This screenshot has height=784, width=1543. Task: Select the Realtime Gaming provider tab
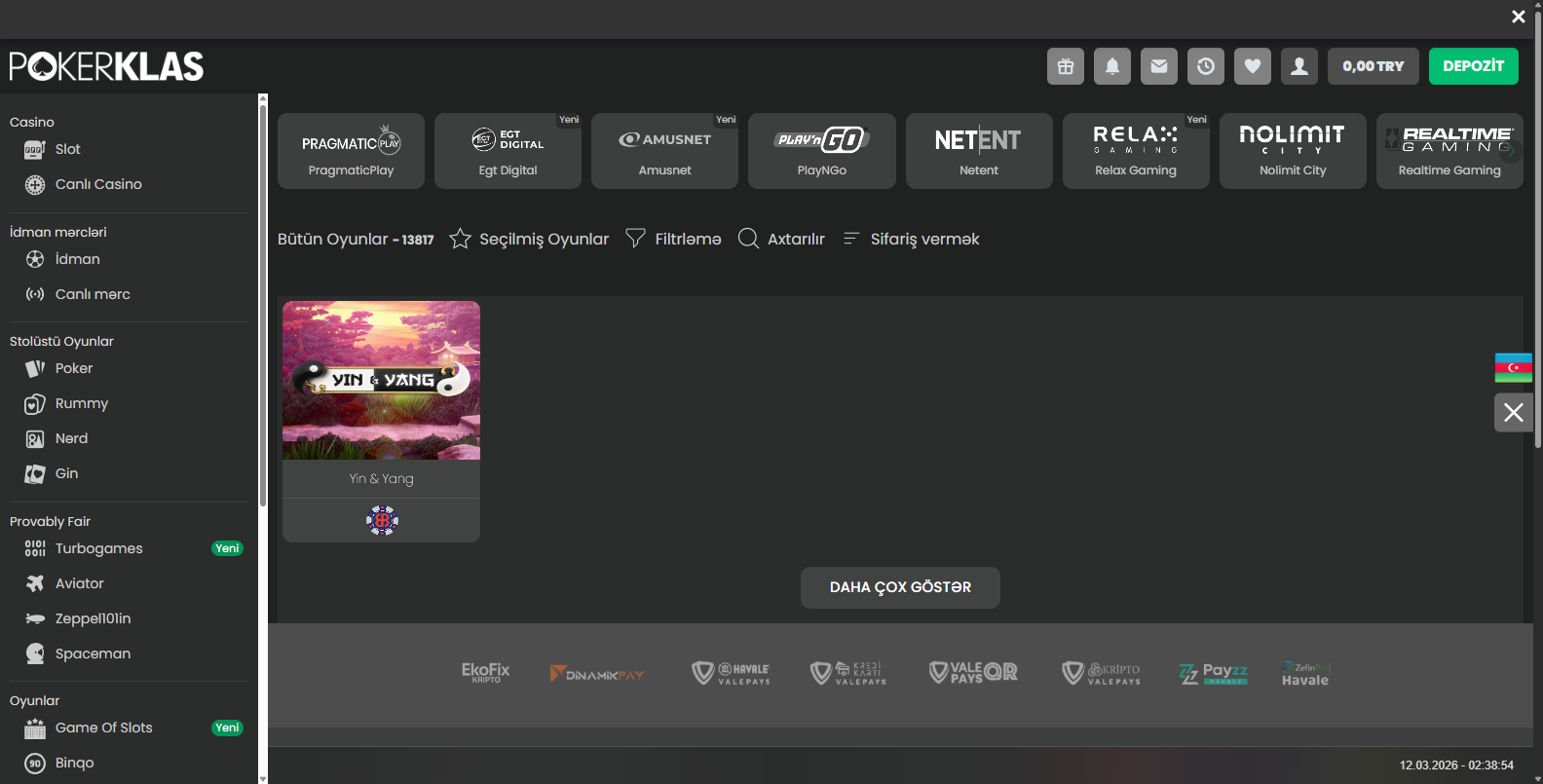pos(1449,151)
